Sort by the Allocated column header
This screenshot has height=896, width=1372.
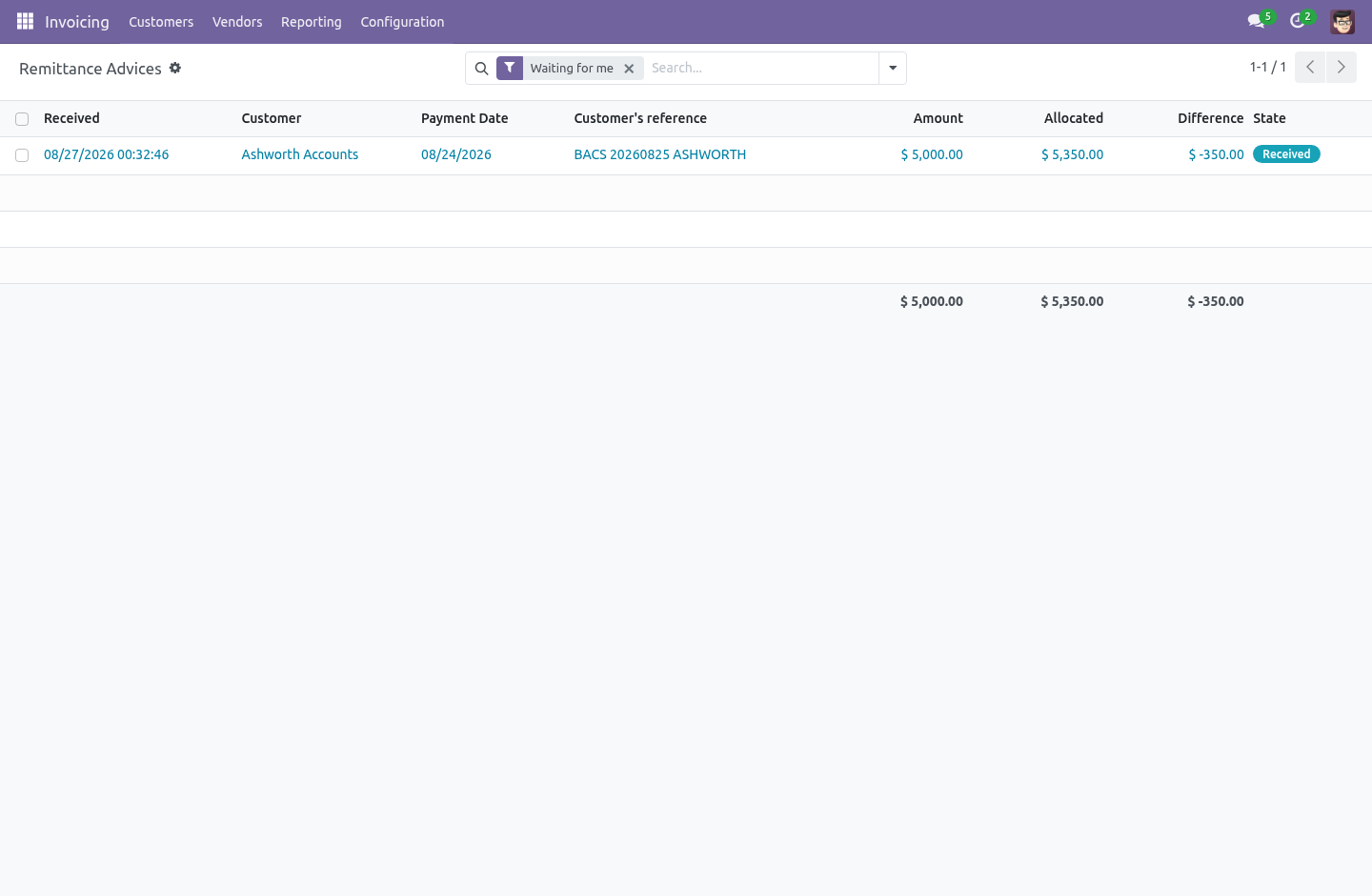[1074, 118]
